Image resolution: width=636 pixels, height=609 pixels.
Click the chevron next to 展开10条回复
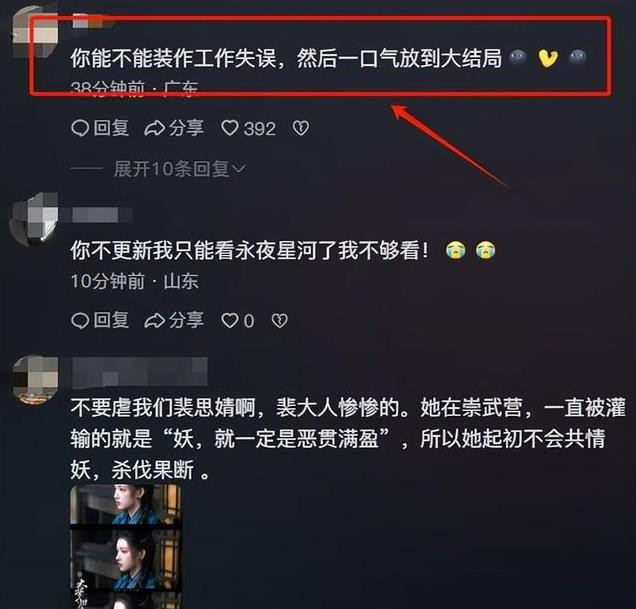pyautogui.click(x=240, y=169)
